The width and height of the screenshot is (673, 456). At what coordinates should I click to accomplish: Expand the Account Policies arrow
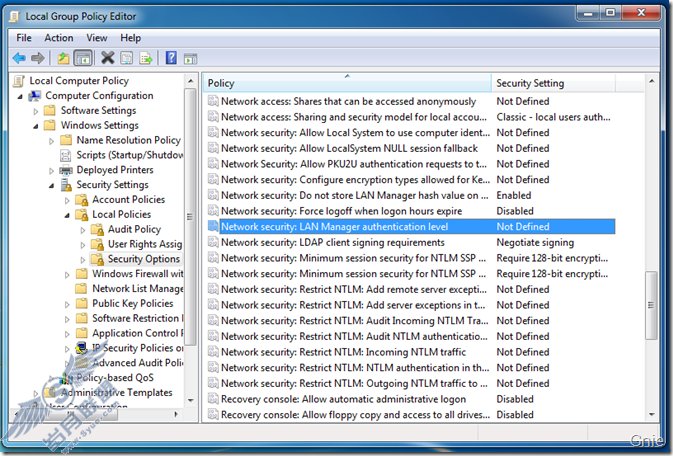tap(67, 200)
